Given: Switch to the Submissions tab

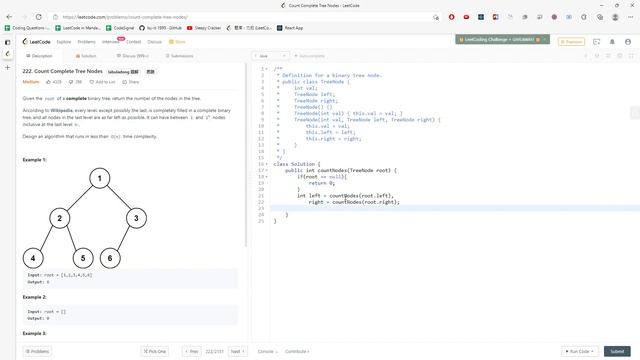Looking at the screenshot, I should click(179, 56).
